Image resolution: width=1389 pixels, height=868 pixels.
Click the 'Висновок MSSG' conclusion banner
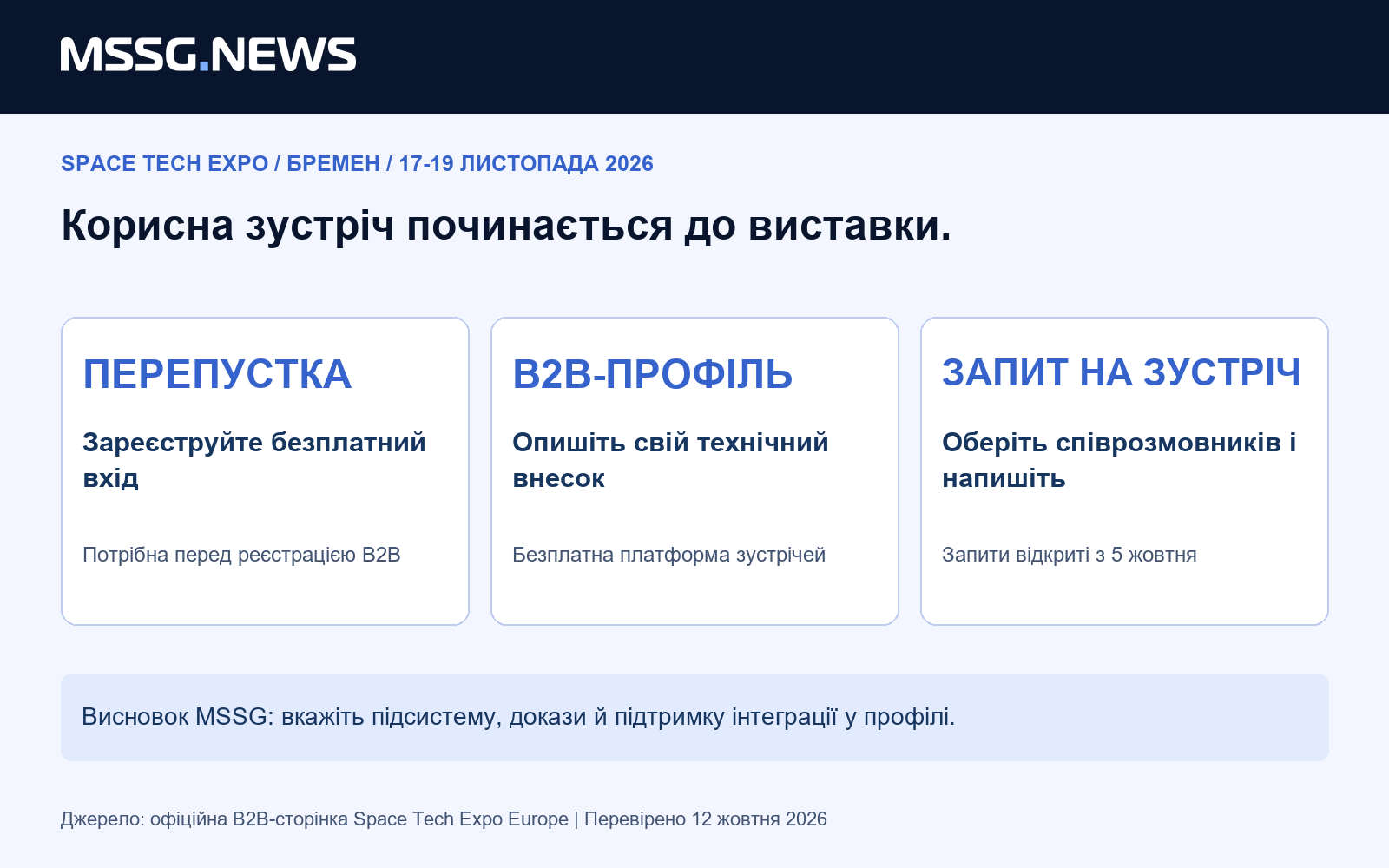tap(694, 717)
